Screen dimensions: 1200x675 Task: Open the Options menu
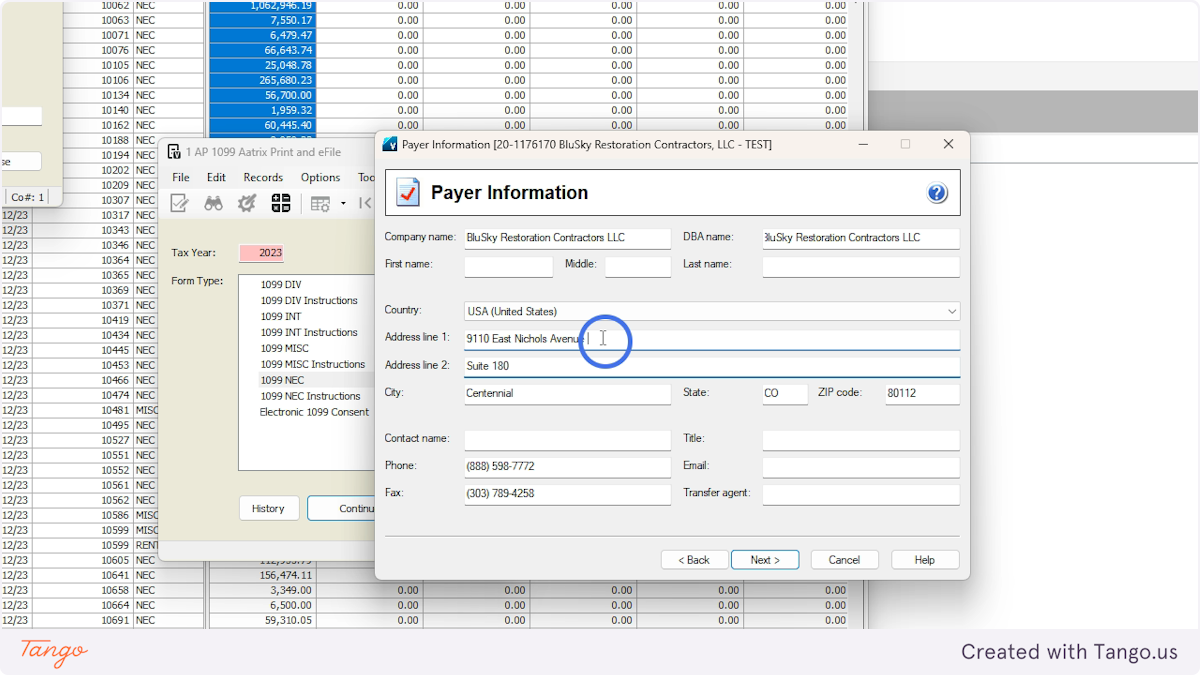[x=320, y=177]
